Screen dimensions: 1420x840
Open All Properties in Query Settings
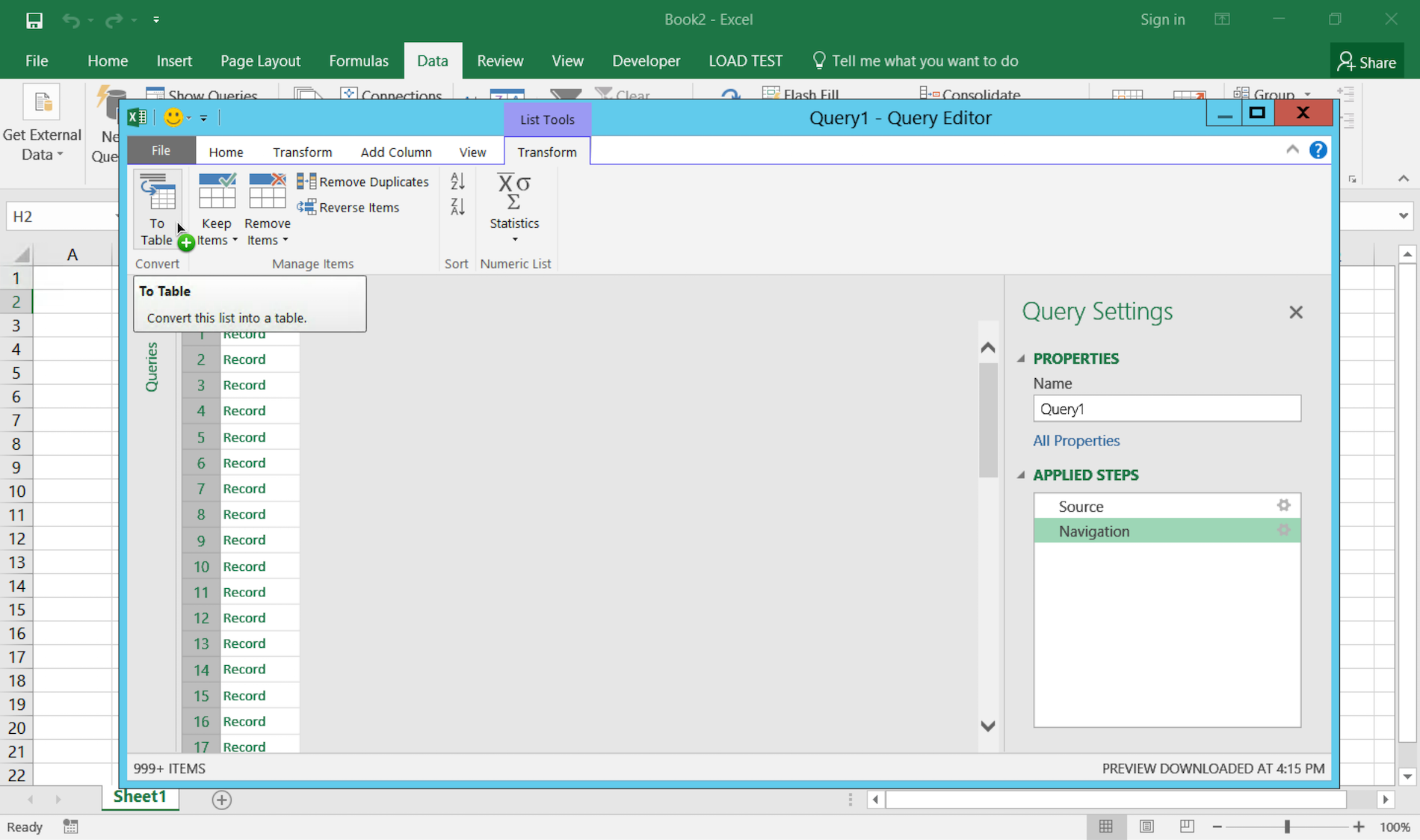click(x=1076, y=441)
